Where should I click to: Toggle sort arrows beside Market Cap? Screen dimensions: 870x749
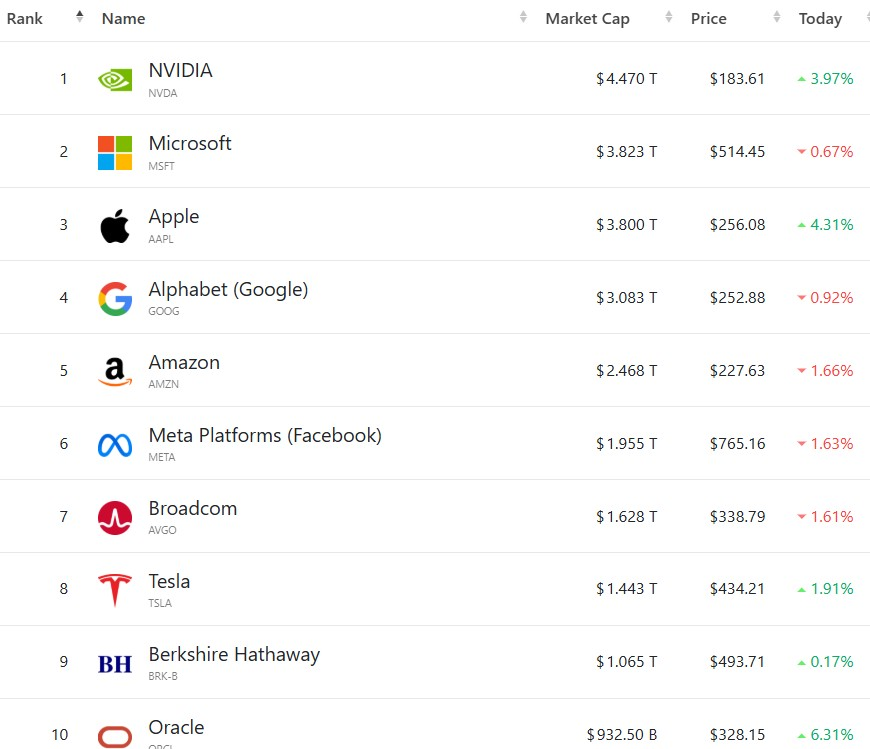669,17
